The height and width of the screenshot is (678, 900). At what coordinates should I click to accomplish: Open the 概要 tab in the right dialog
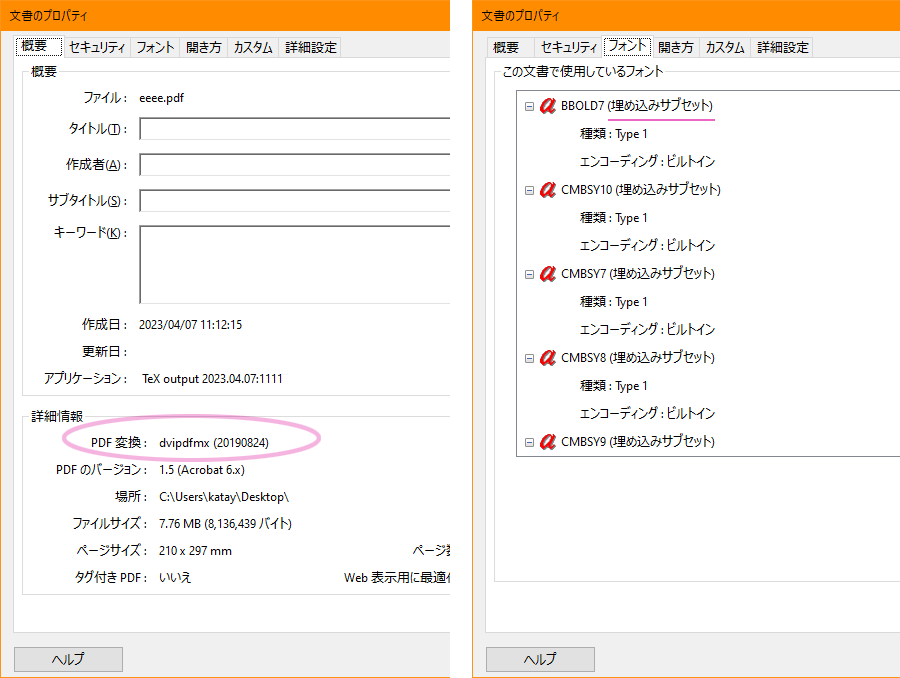[507, 47]
